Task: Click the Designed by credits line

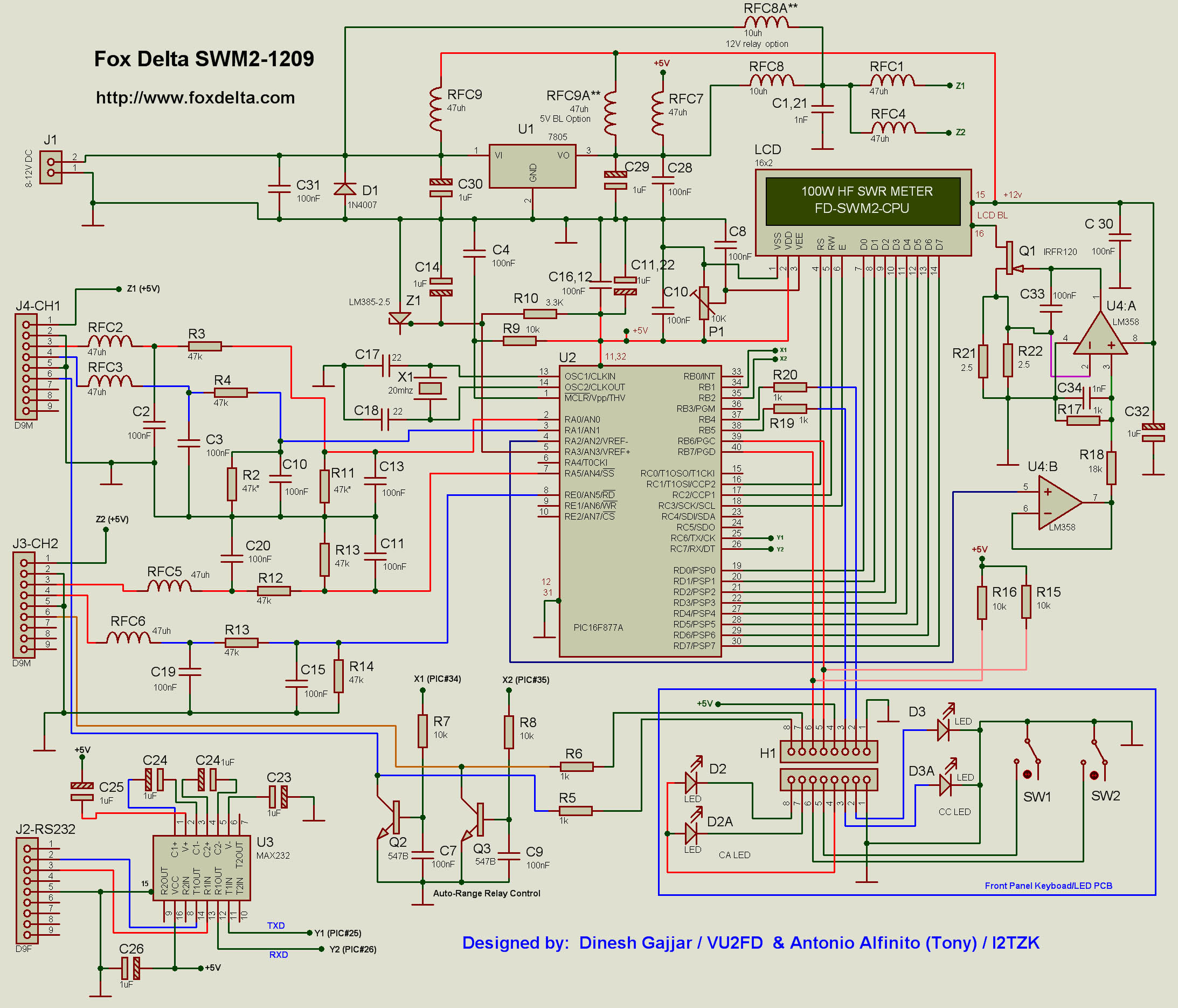Action: pyautogui.click(x=751, y=943)
